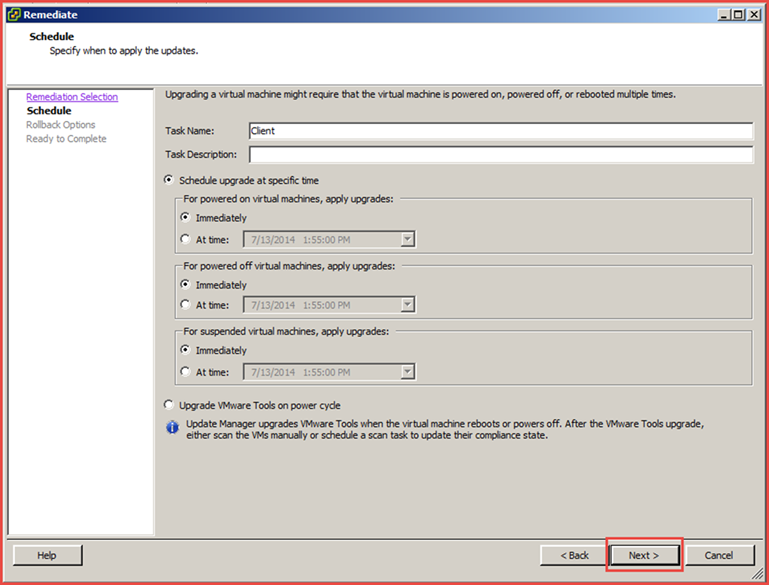Click 'For powered off virtual machines' group label
Viewport: 769px width, 585px height.
tap(289, 266)
